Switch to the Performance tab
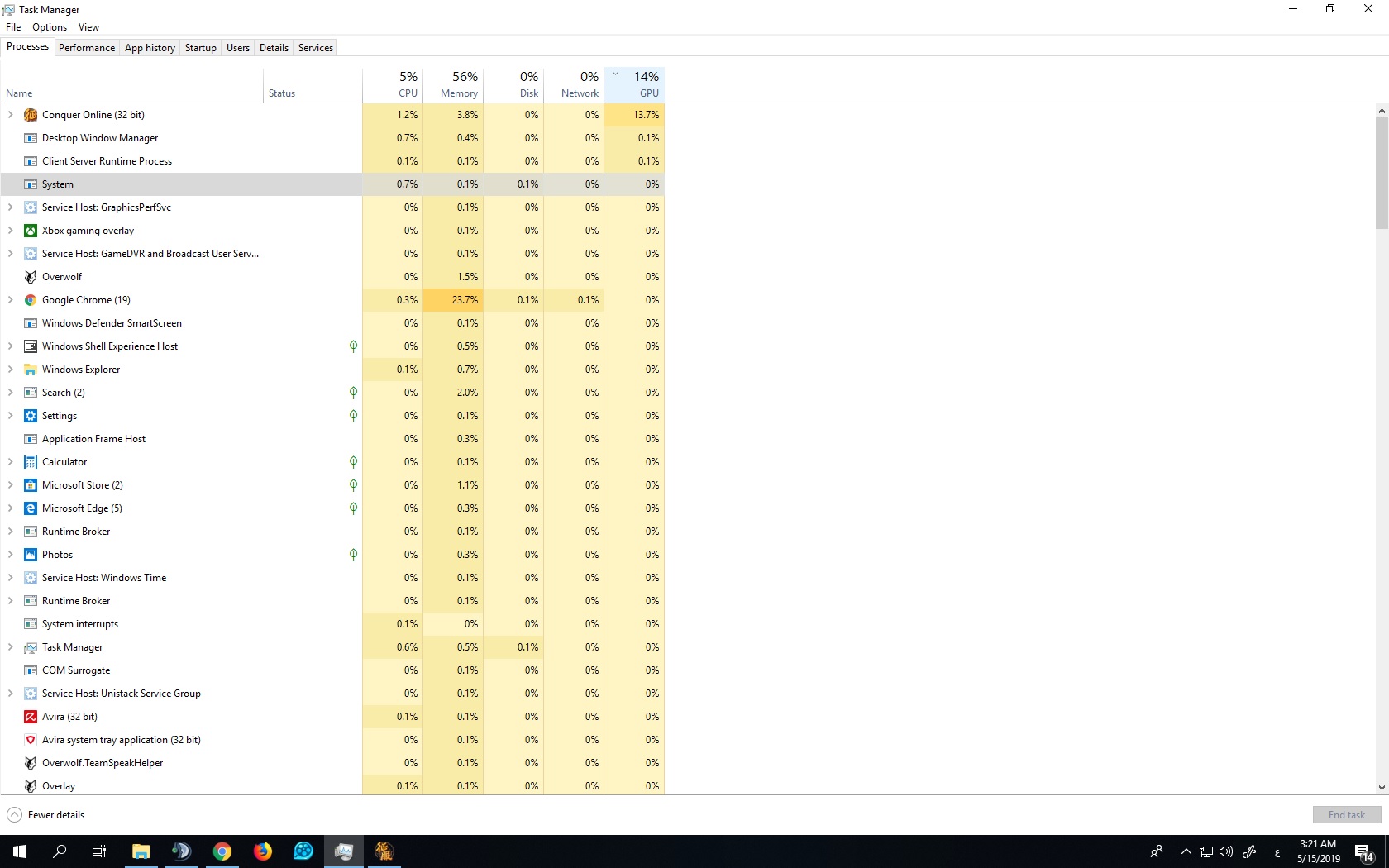Viewport: 1389px width, 868px height. 87,48
